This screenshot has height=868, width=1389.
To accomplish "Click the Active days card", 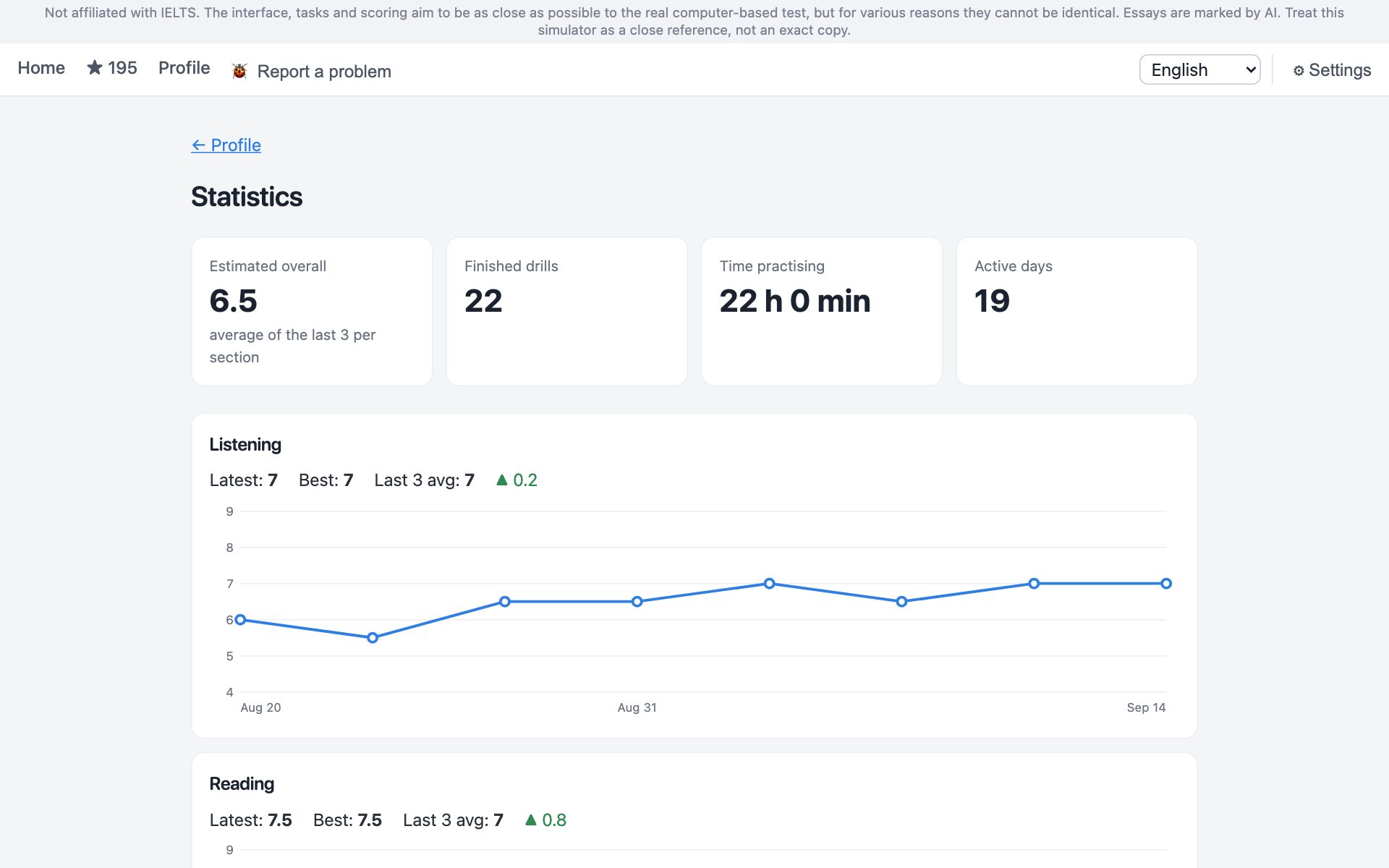I will point(1076,311).
